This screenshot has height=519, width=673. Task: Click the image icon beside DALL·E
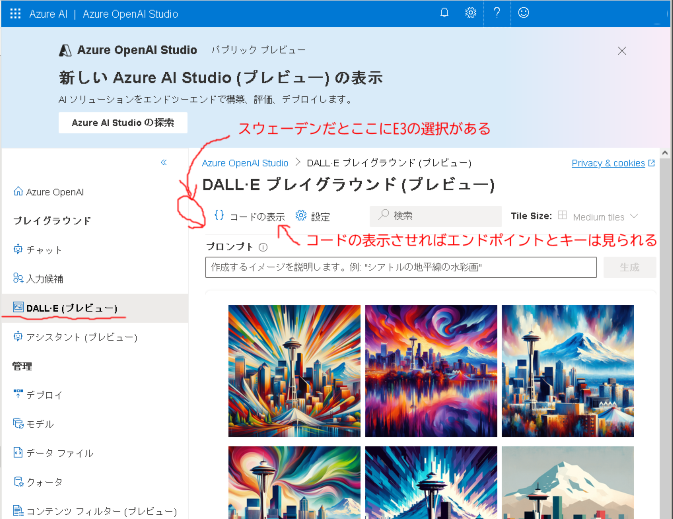[x=18, y=307]
